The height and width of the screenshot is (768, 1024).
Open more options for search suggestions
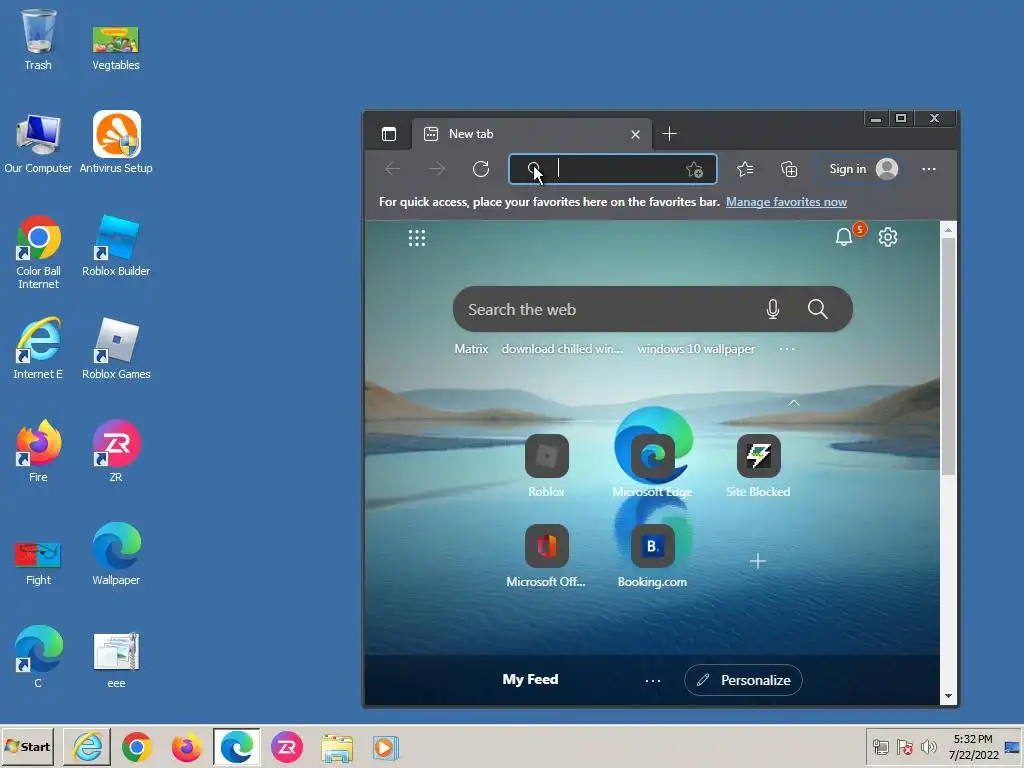(x=787, y=349)
